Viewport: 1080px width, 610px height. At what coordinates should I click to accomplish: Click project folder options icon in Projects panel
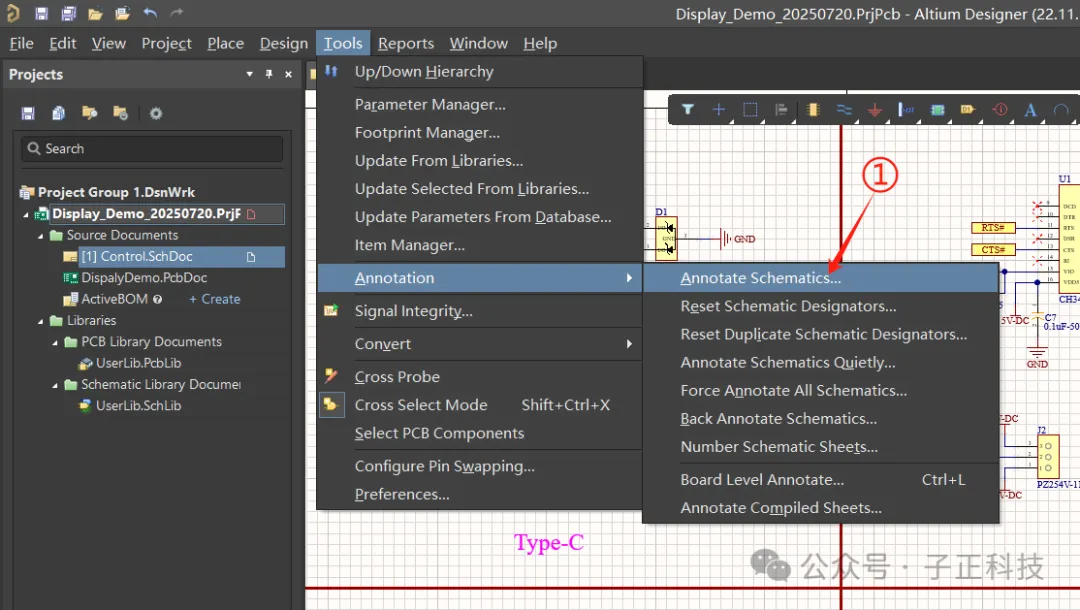120,113
